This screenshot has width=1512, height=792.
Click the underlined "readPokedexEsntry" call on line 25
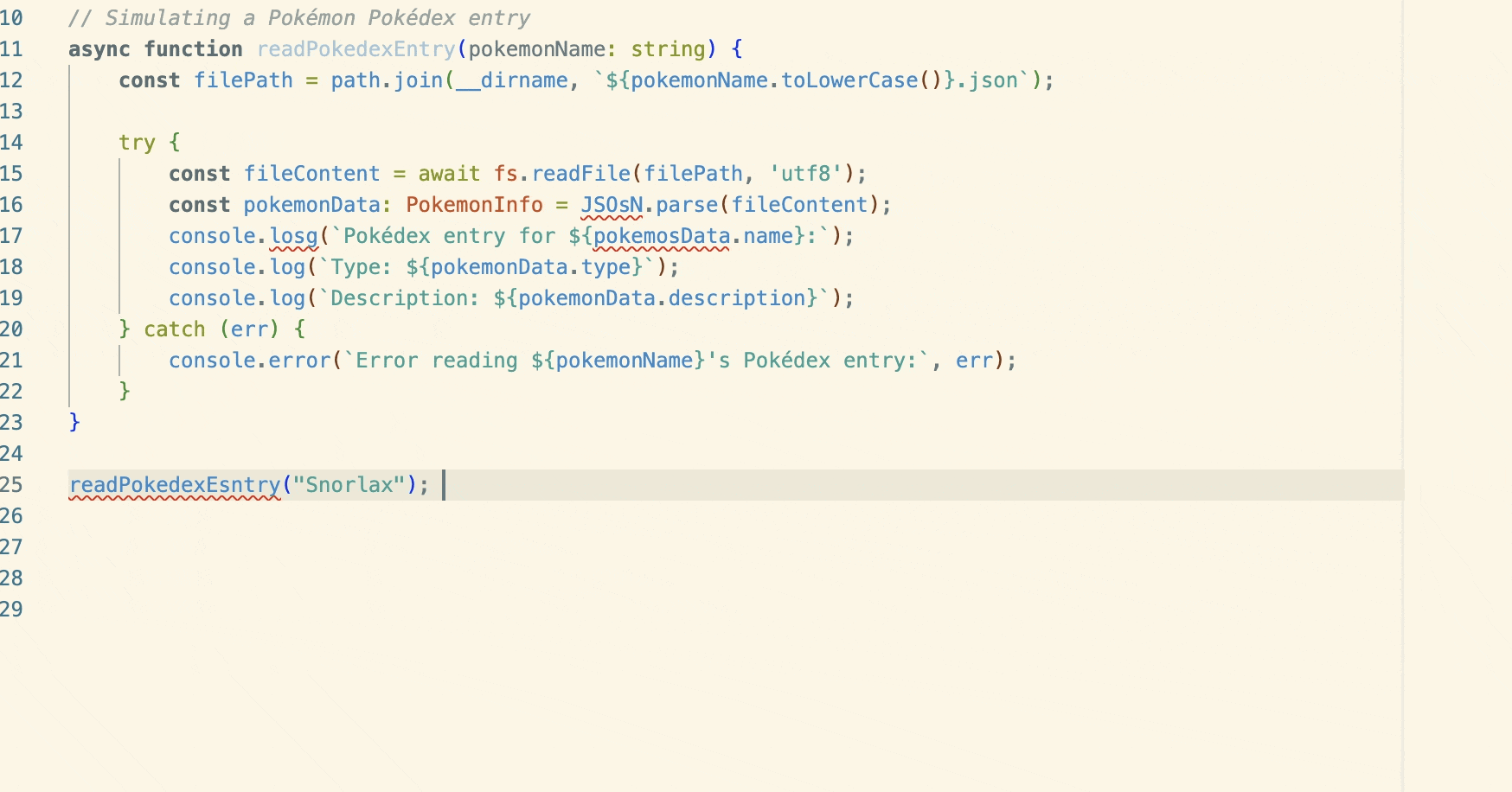pyautogui.click(x=171, y=485)
